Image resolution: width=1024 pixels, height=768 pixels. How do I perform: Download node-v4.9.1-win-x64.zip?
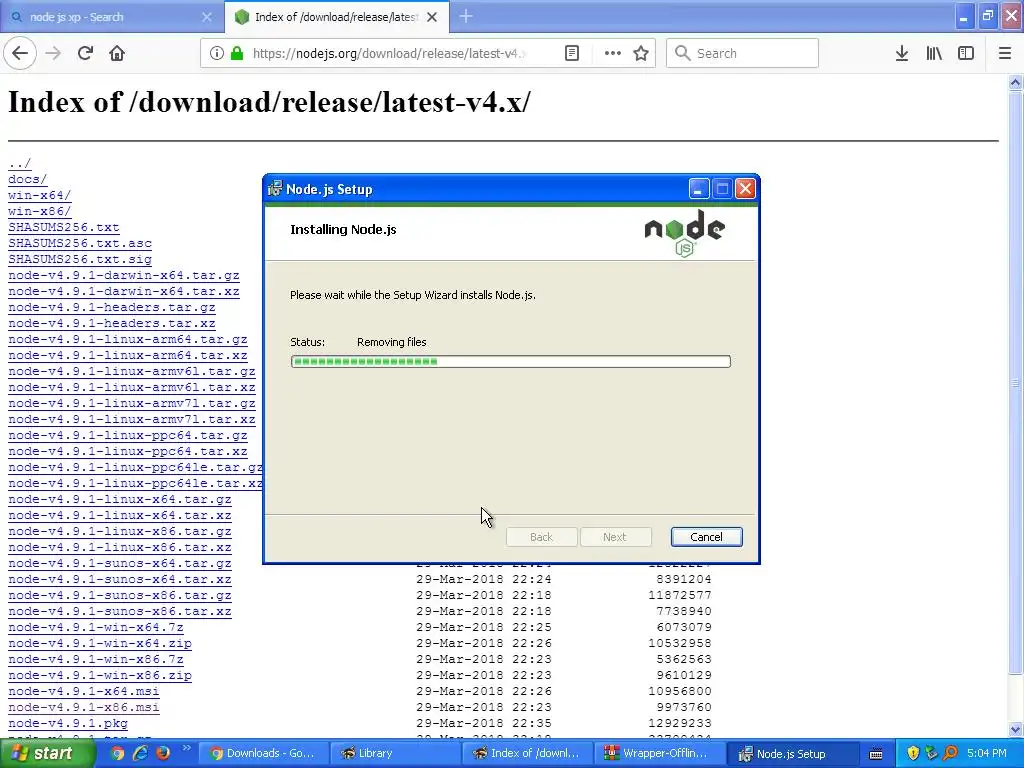coord(100,643)
